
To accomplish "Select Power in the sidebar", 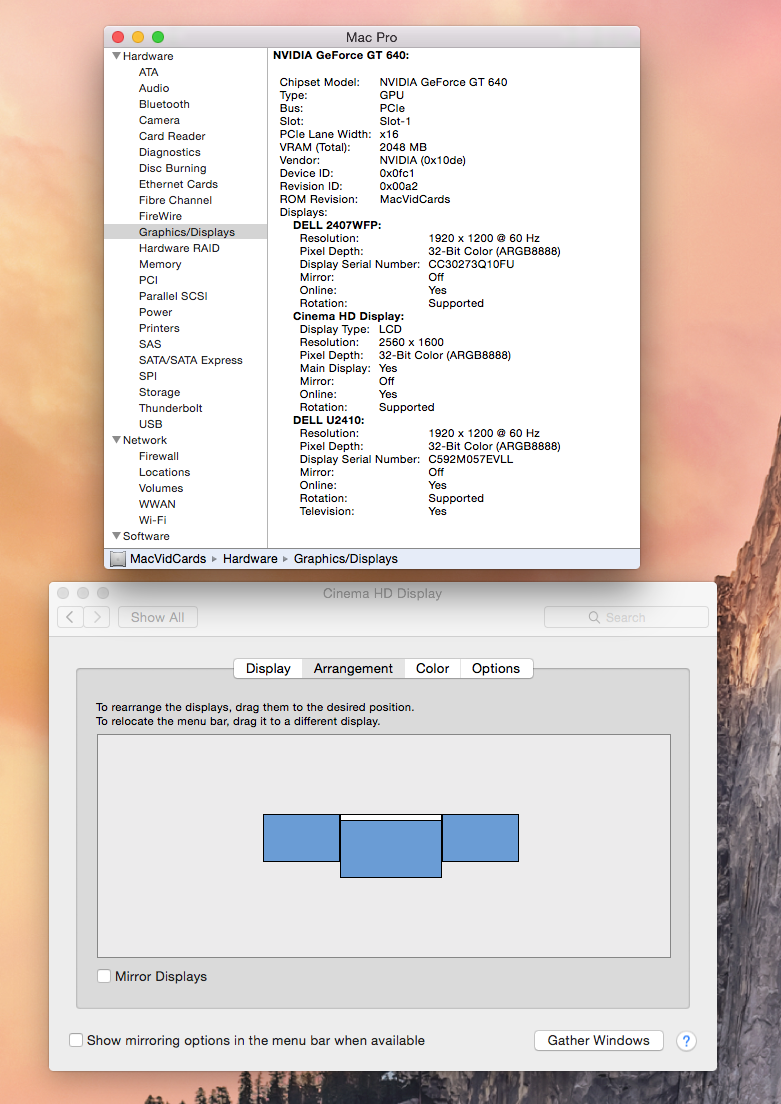I will click(156, 312).
